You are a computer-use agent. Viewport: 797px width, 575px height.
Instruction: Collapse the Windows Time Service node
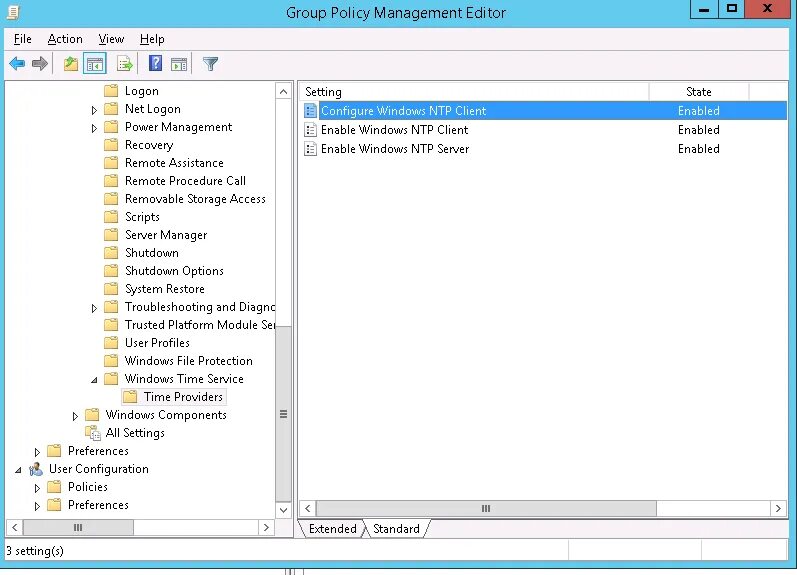tap(95, 379)
